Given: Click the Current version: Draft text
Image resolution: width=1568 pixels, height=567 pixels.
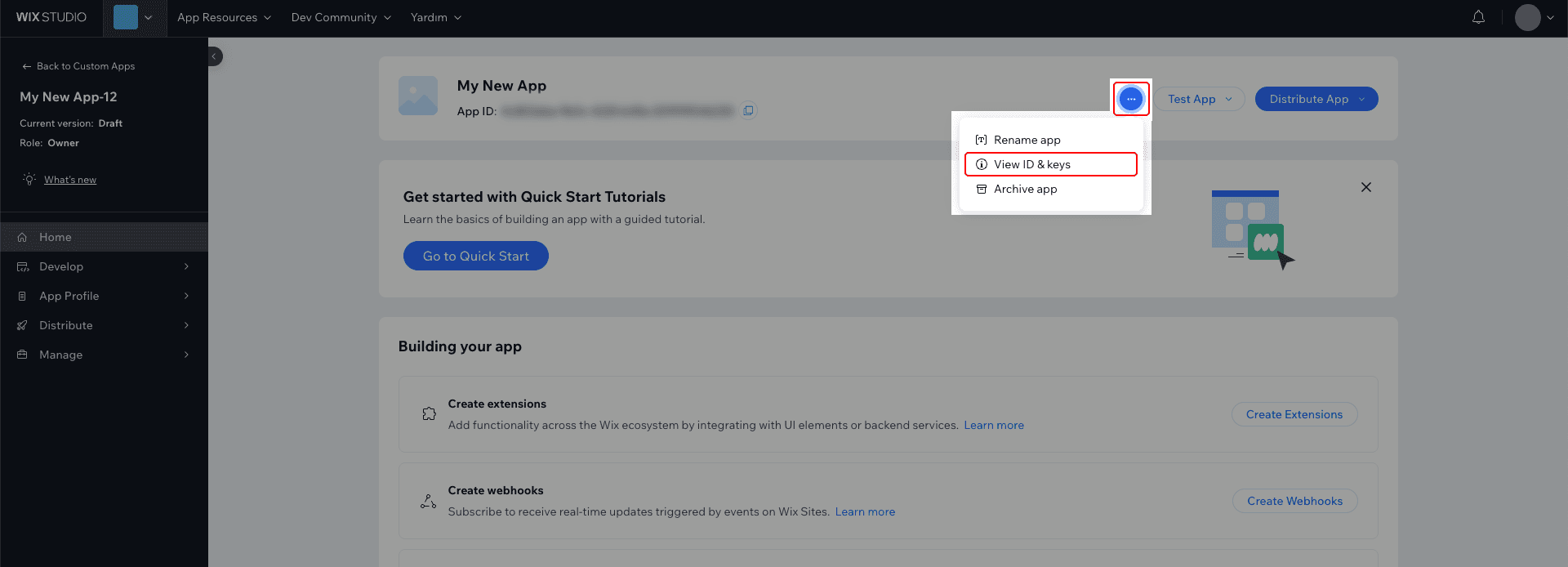Looking at the screenshot, I should tap(71, 123).
